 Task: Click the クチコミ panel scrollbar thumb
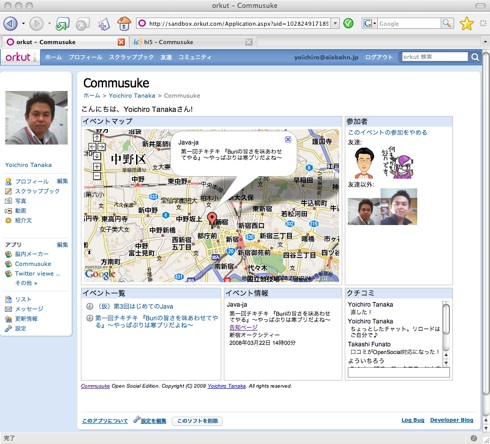pyautogui.click(x=446, y=319)
